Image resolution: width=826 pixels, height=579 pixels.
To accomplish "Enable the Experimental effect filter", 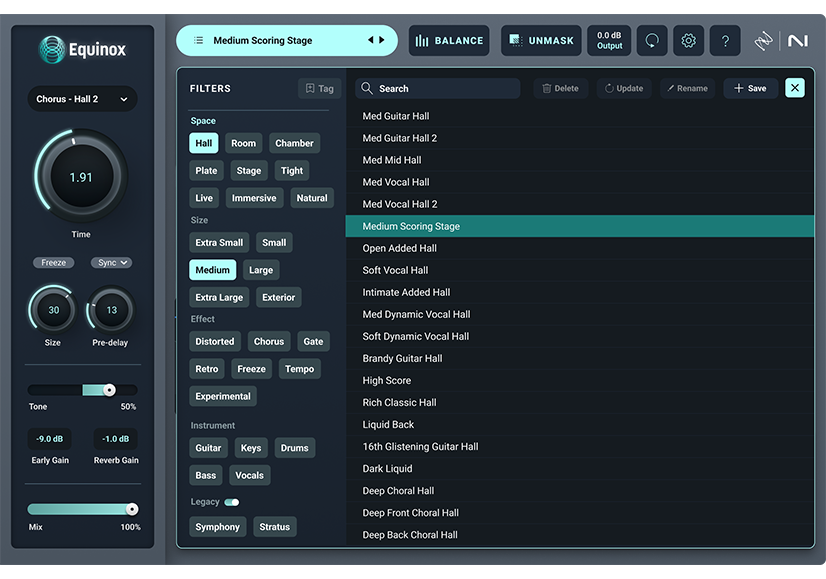I will point(223,396).
